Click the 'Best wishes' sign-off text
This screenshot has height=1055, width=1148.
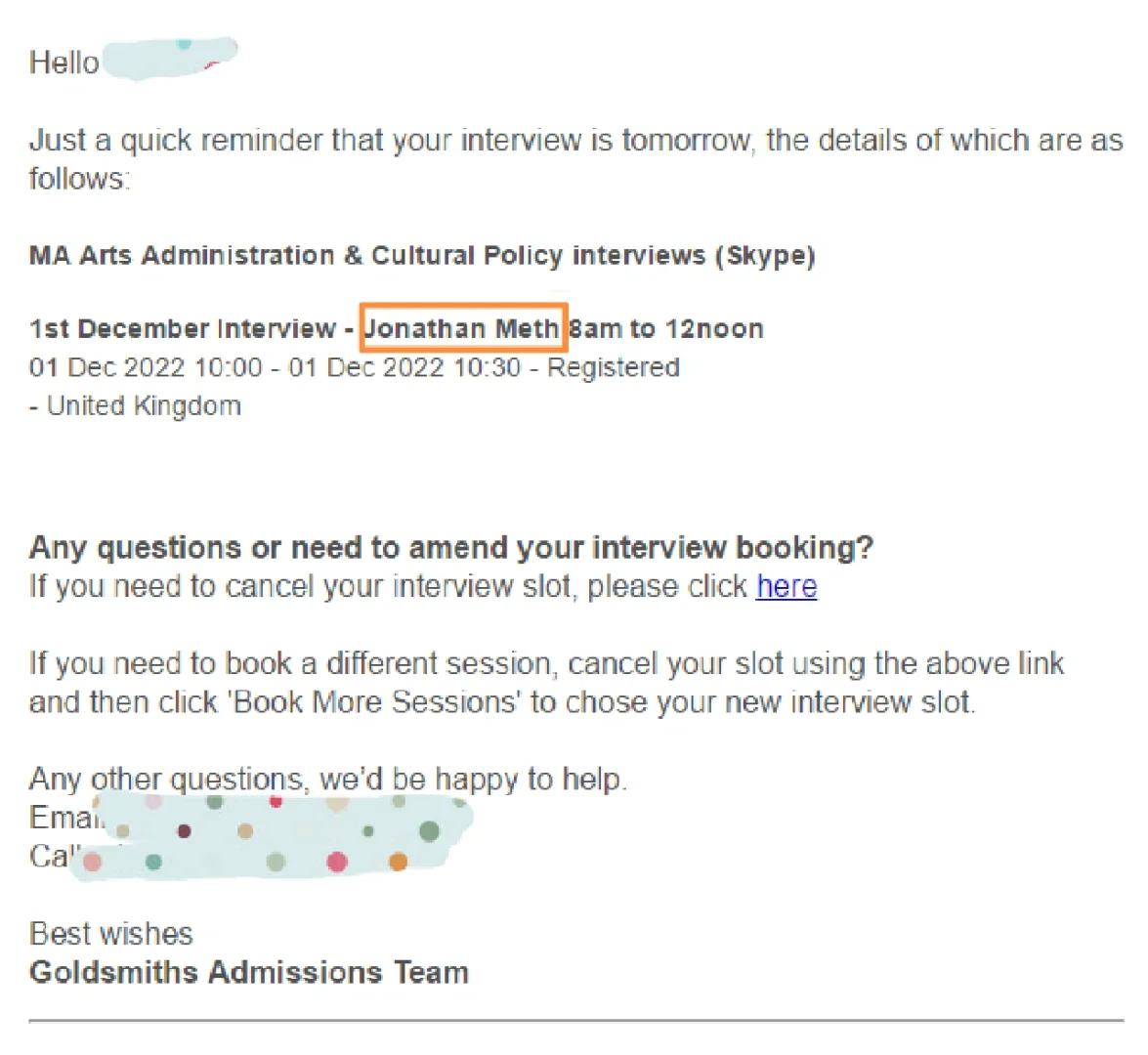point(110,934)
